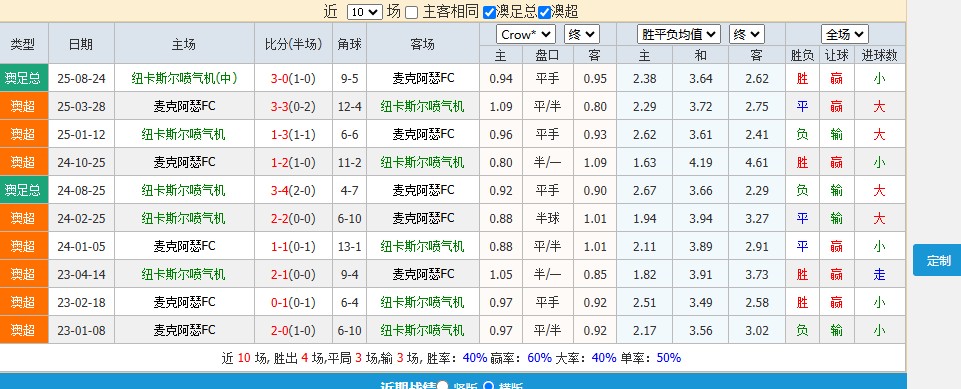Open the 全场 dropdown
The width and height of the screenshot is (961, 389).
845,34
